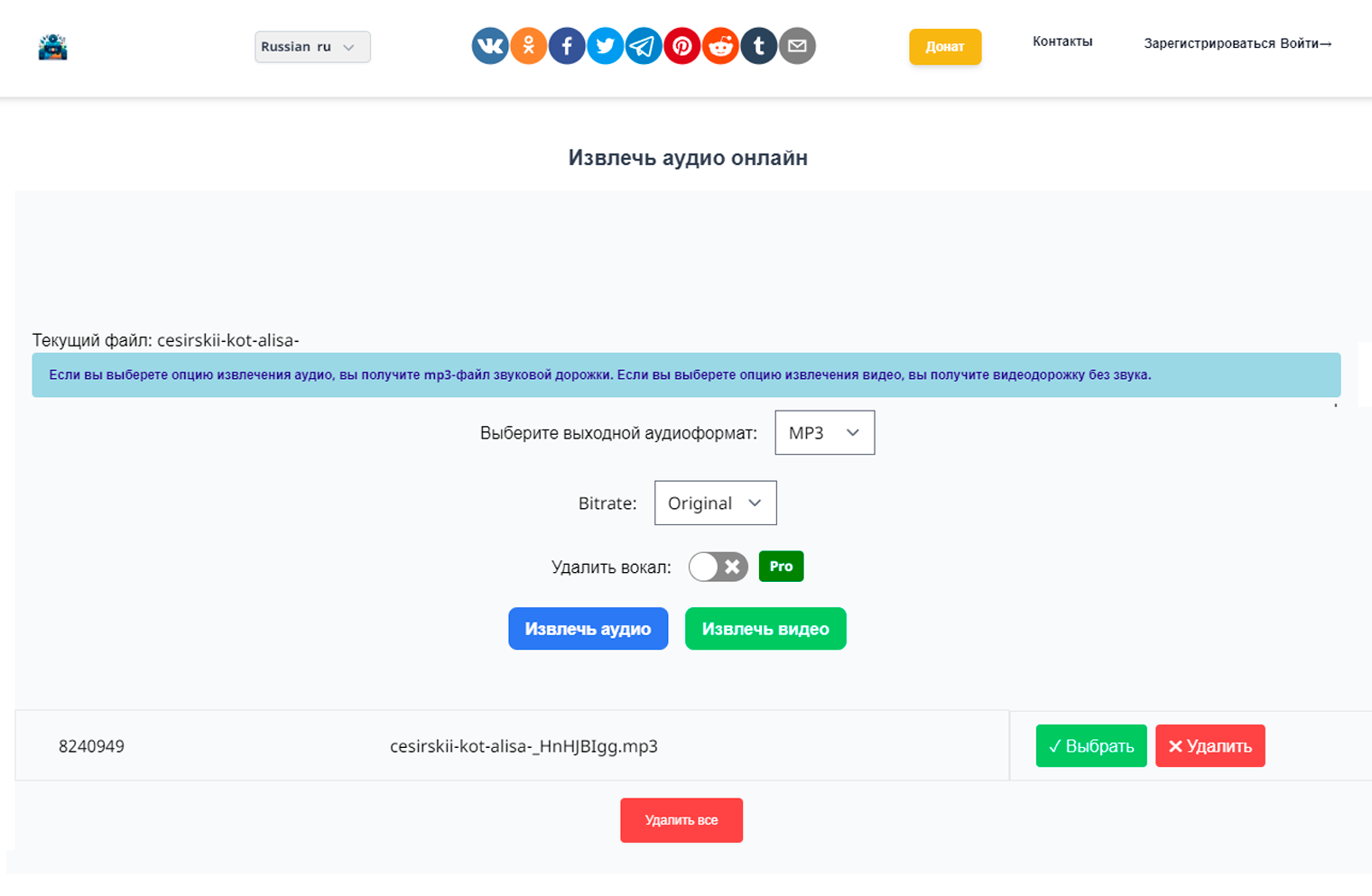Click the Зарегистрироваться link
Viewport: 1372px width, 896px height.
pyautogui.click(x=1210, y=43)
